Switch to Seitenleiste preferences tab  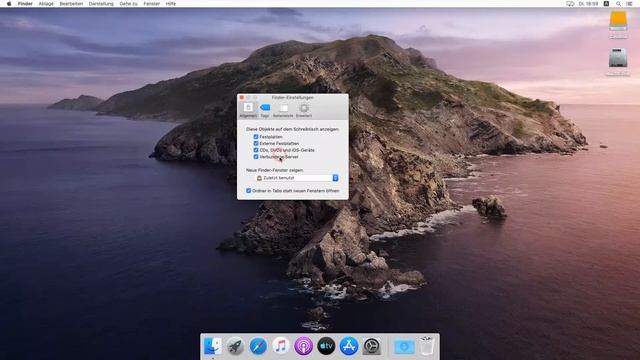[283, 110]
